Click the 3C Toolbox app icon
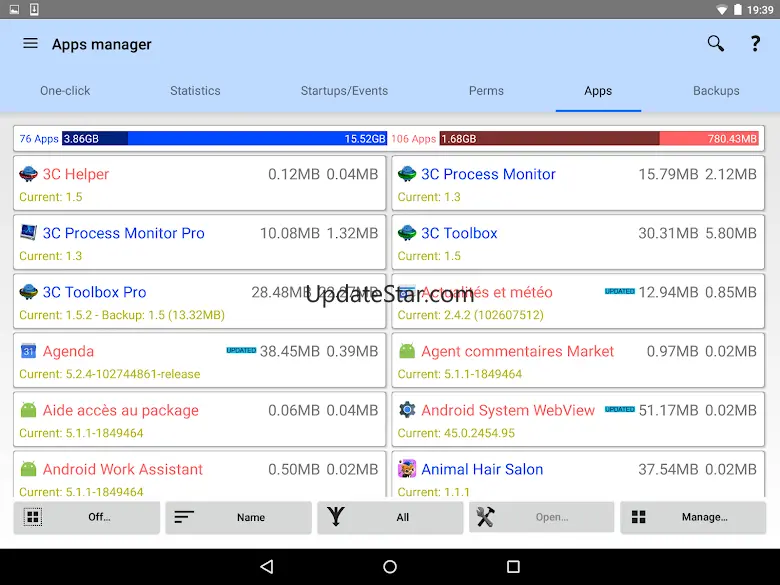Viewport: 780px width, 585px height. click(x=407, y=233)
